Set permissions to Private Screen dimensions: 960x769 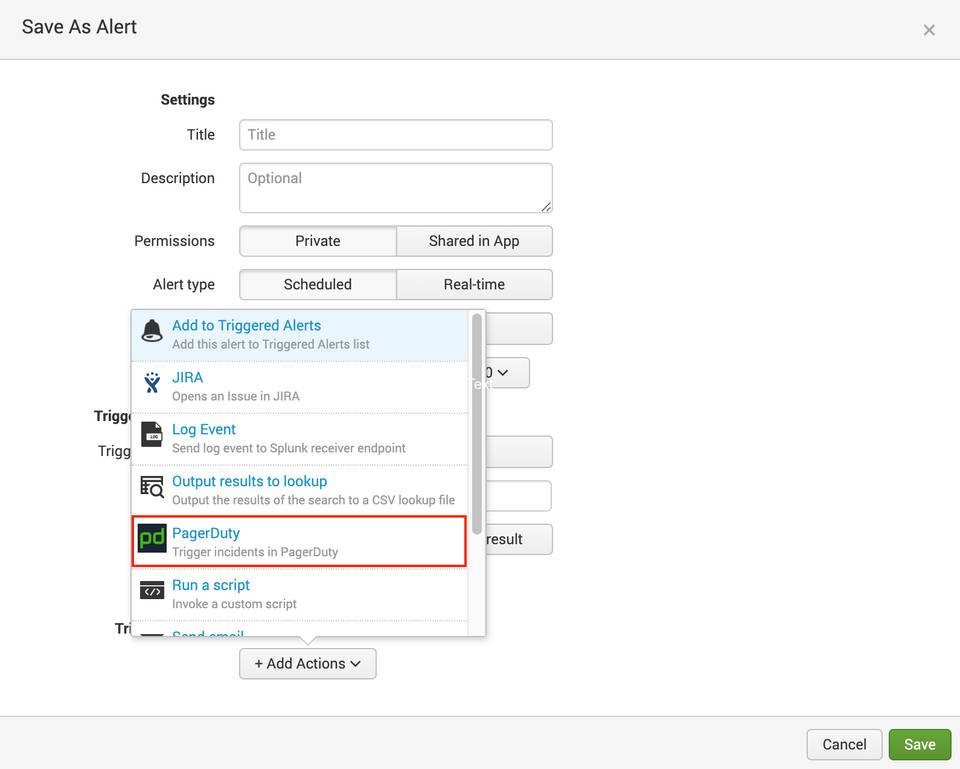click(x=318, y=241)
